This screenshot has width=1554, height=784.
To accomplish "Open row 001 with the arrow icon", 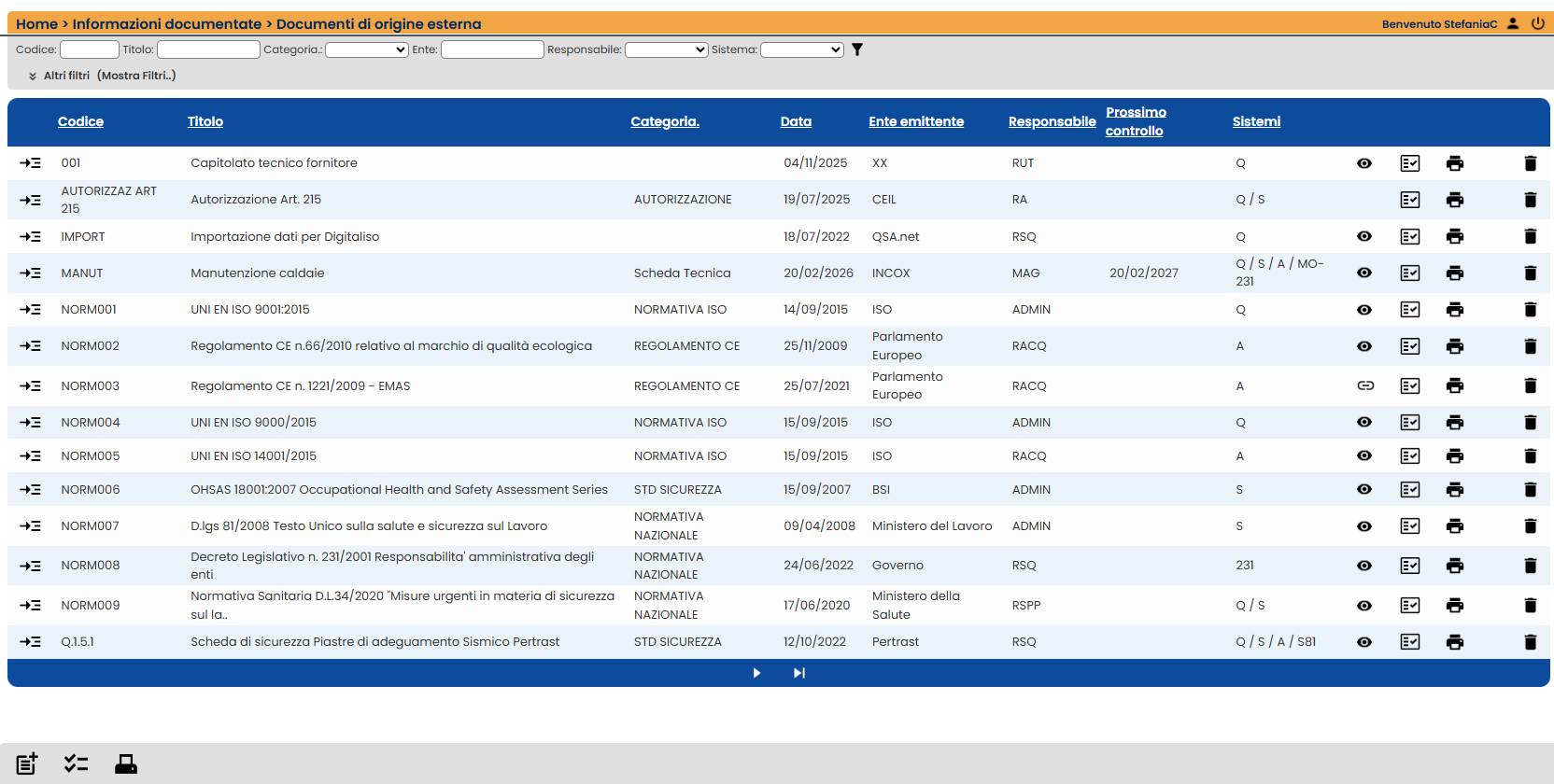I will pyautogui.click(x=30, y=163).
